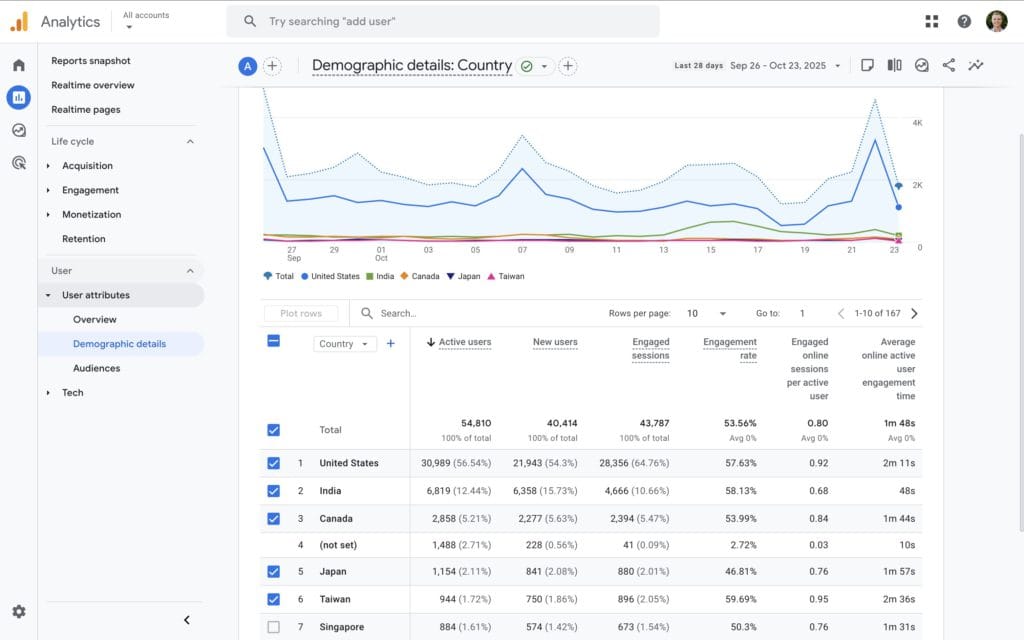The width and height of the screenshot is (1024, 640).
Task: Sort table by New users column
Action: pos(557,342)
